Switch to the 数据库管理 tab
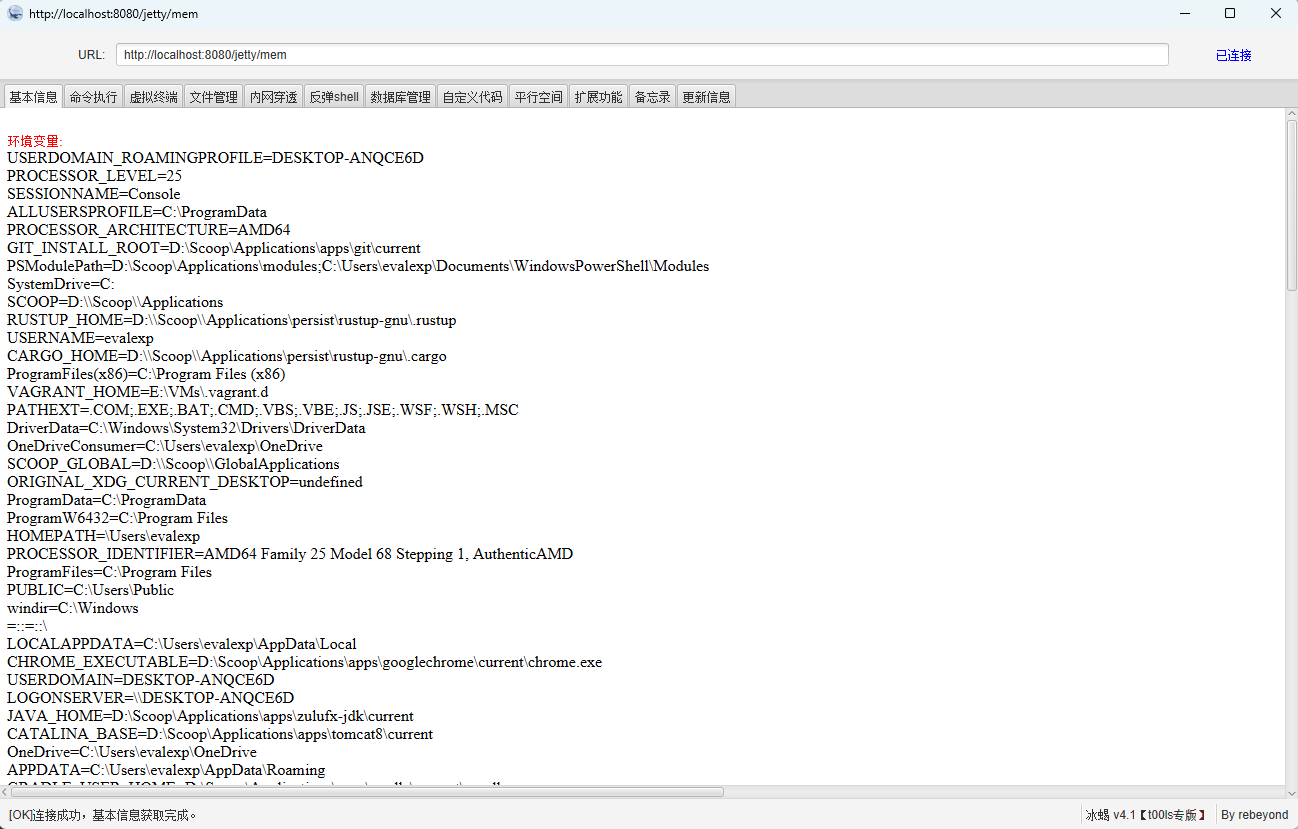Screen dimensions: 1298x829 pyautogui.click(x=400, y=97)
